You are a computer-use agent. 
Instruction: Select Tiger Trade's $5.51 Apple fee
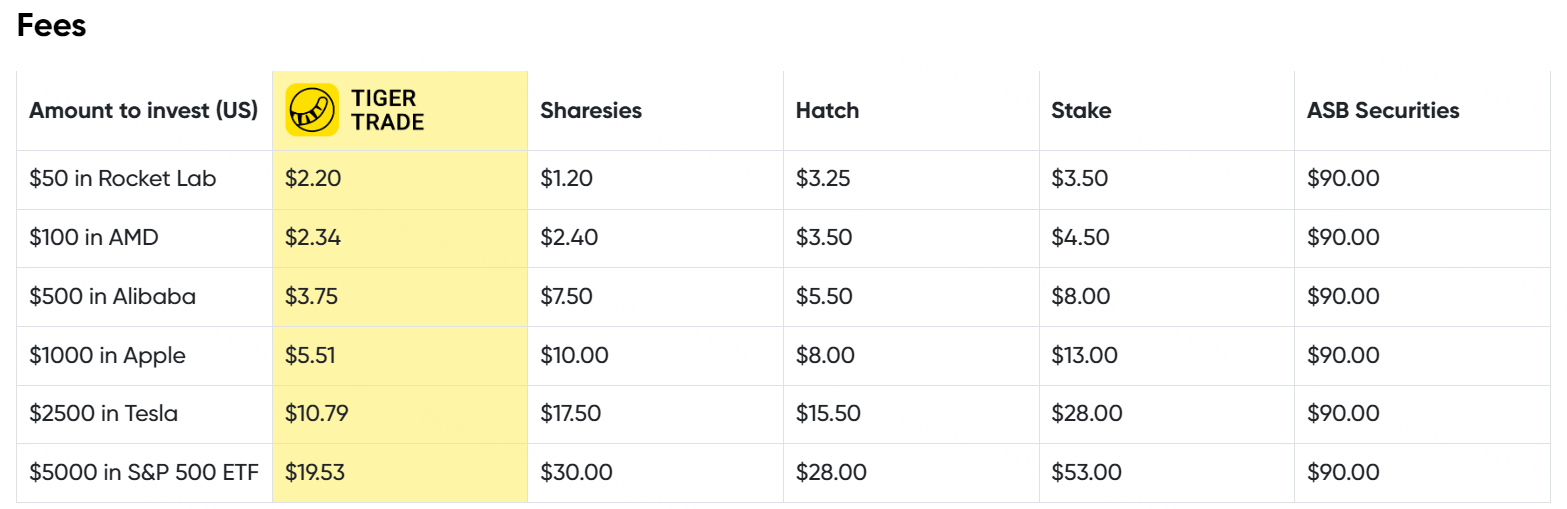(x=310, y=355)
